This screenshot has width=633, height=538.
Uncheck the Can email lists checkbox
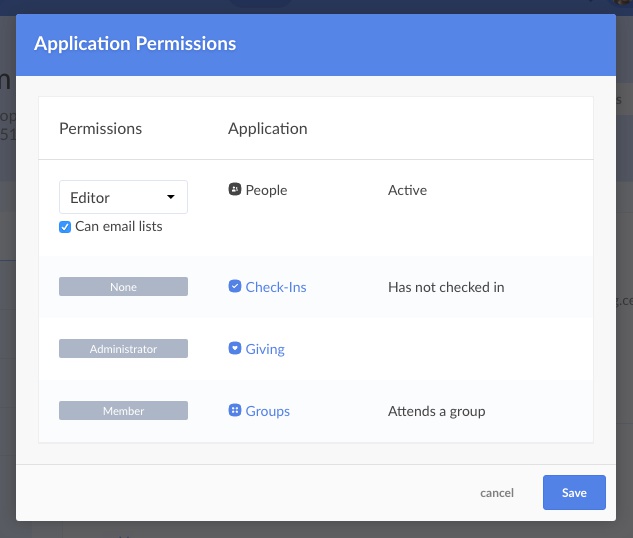(65, 227)
